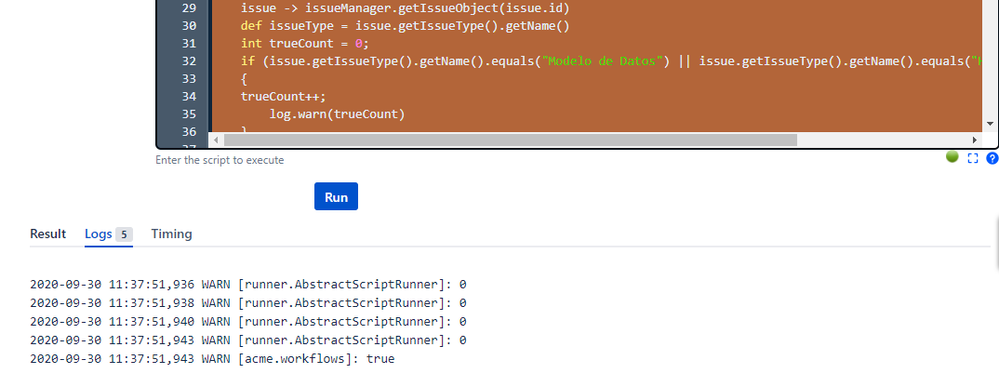Open the Result tab

[48, 234]
